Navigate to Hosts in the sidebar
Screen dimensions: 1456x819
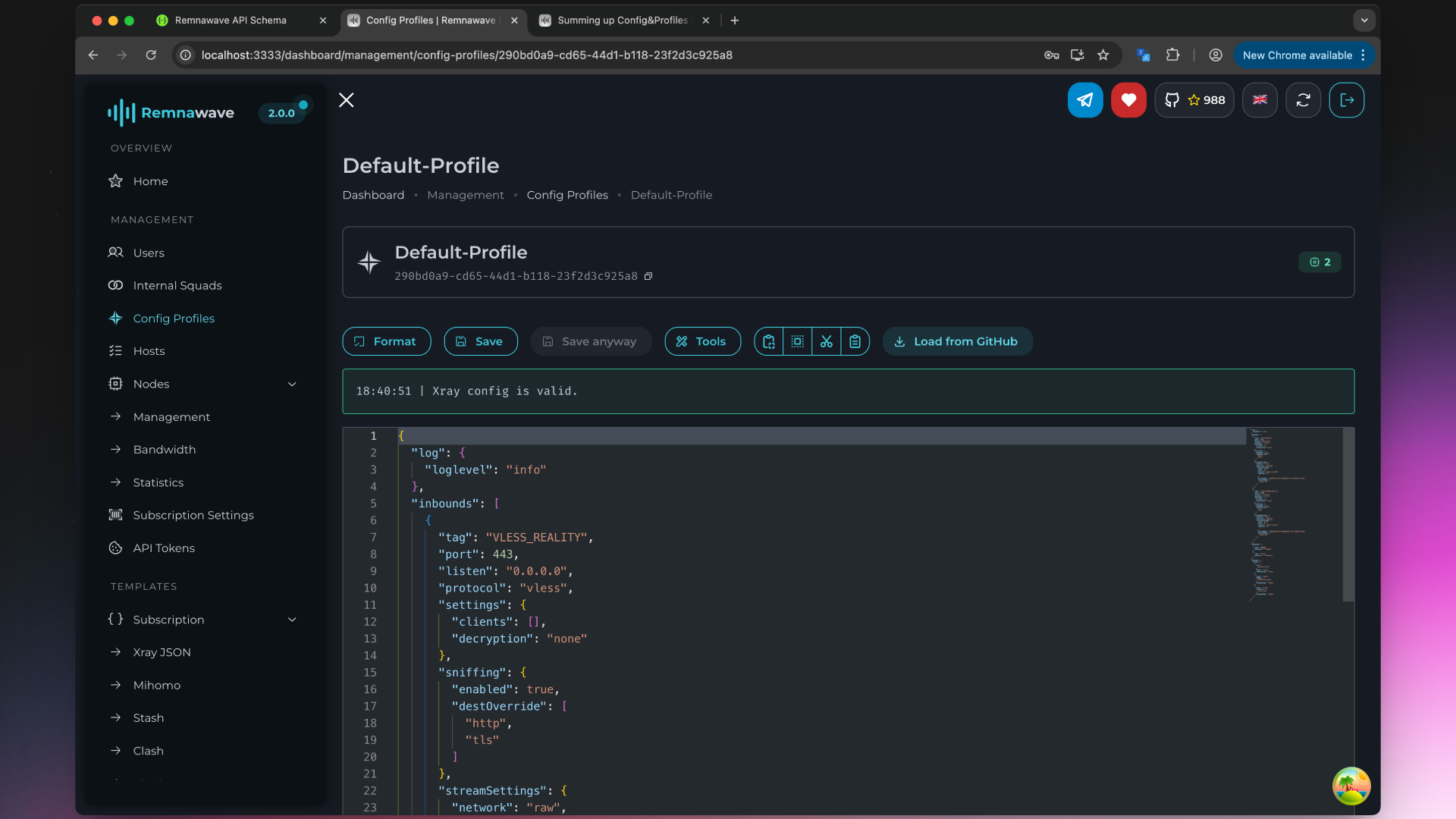point(149,350)
